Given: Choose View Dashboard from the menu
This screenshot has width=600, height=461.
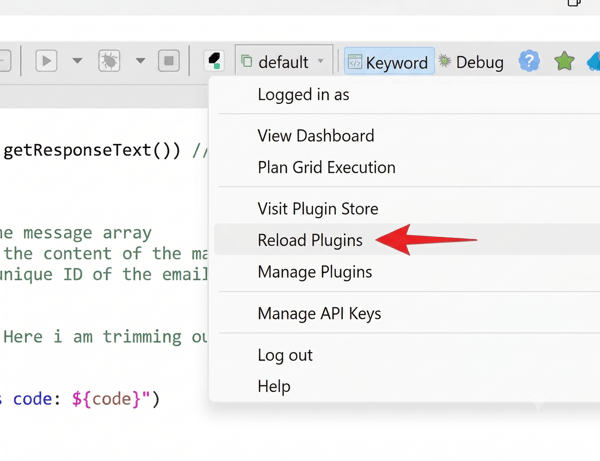Looking at the screenshot, I should coord(407,136).
